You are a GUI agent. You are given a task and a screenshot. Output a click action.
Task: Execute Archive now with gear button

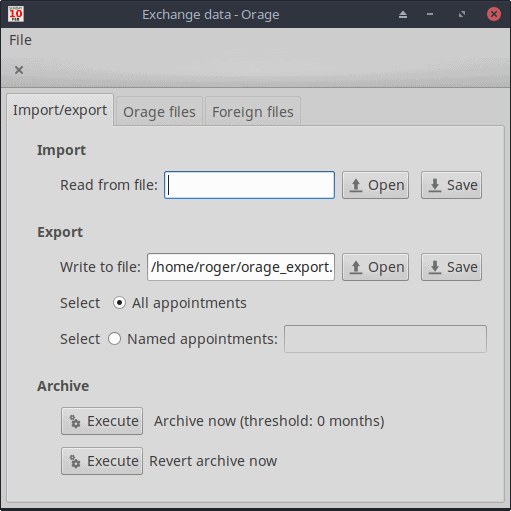(102, 421)
